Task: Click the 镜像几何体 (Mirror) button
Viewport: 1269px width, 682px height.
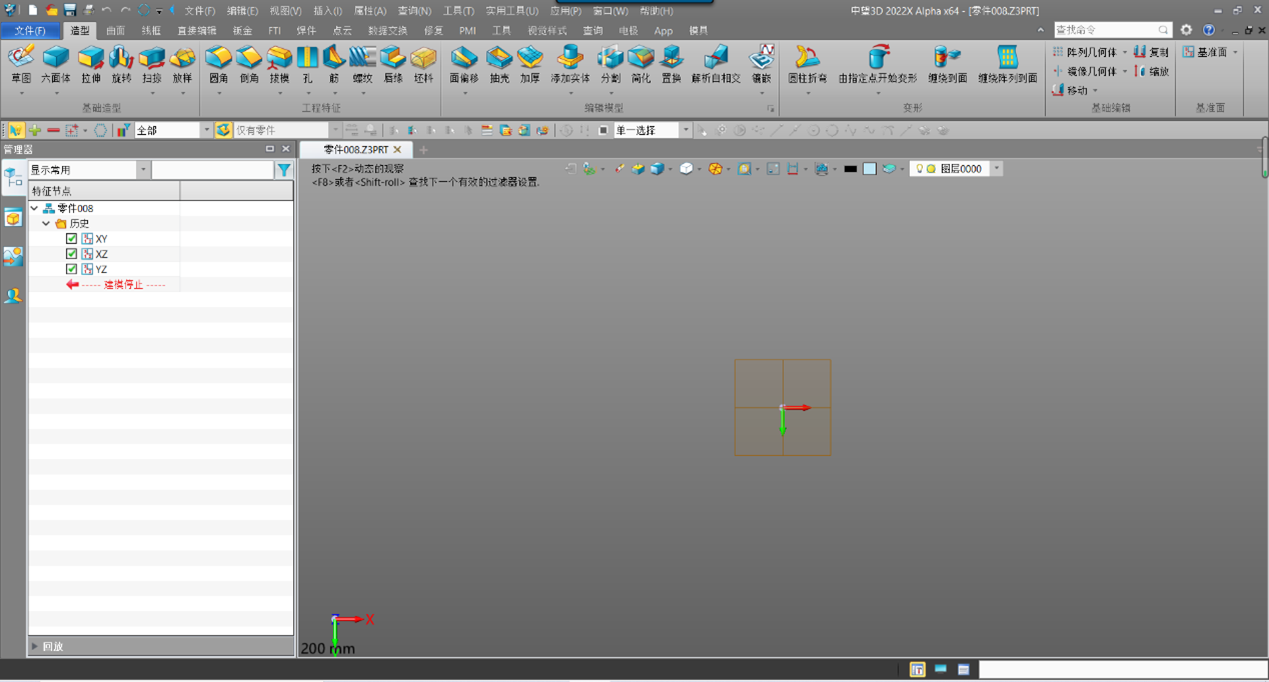Action: (1084, 71)
